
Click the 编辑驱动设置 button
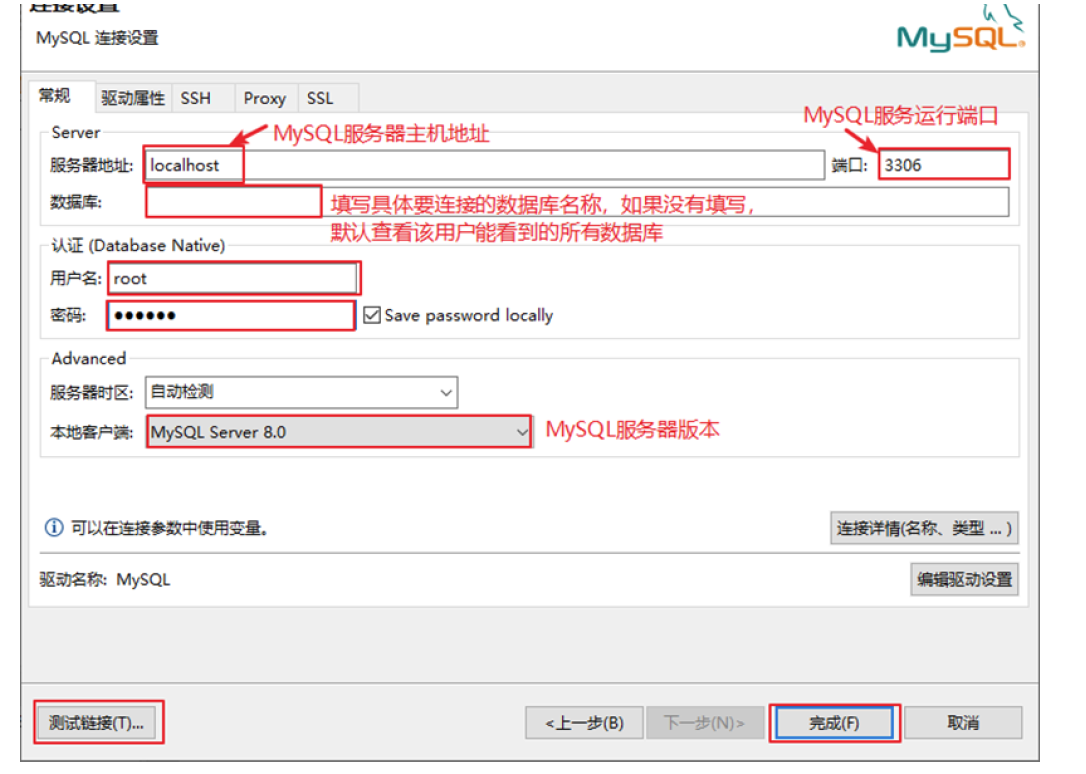964,579
